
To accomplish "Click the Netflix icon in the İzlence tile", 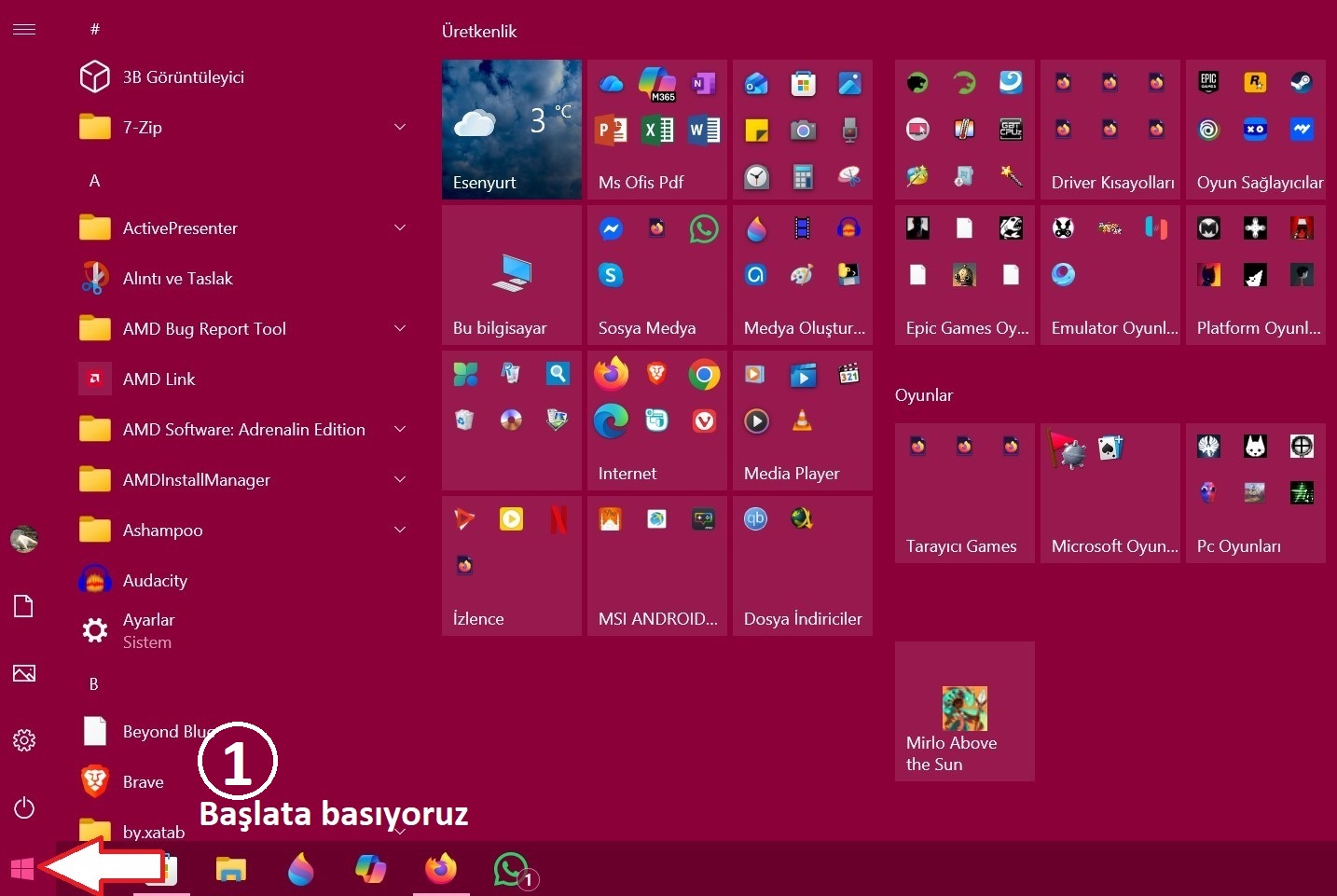I will click(x=558, y=519).
